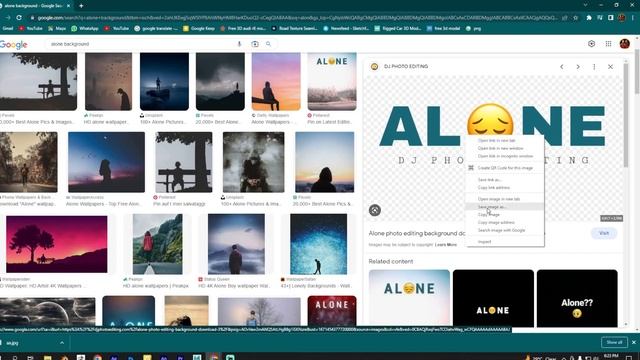Open the Chrome side panel icon
The height and width of the screenshot is (360, 640).
tap(611, 18)
